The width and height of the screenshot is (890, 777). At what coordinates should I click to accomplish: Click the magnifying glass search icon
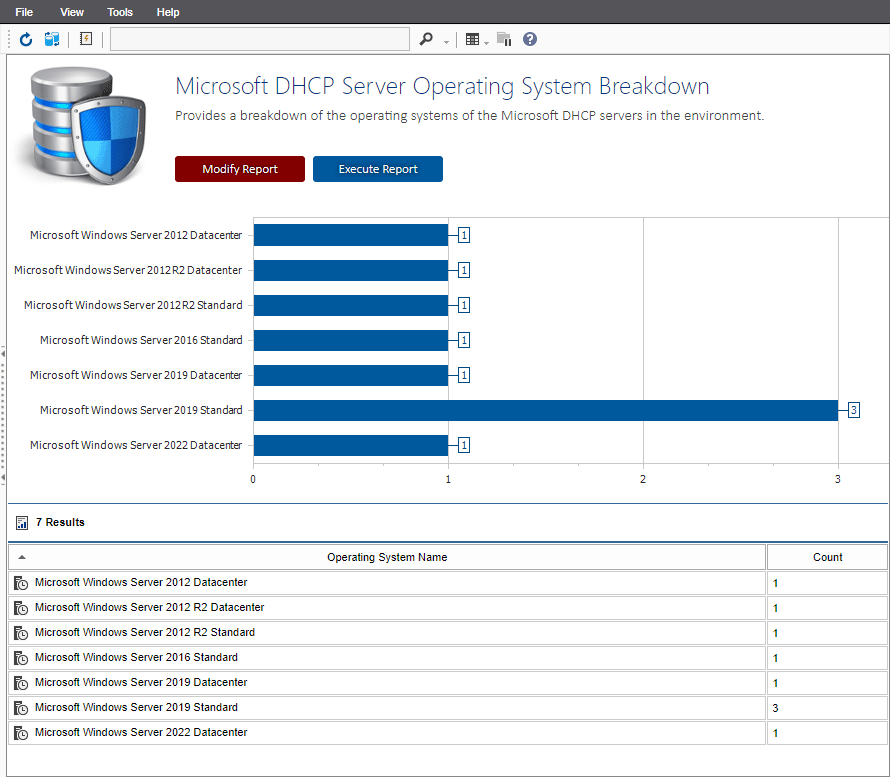coord(426,39)
